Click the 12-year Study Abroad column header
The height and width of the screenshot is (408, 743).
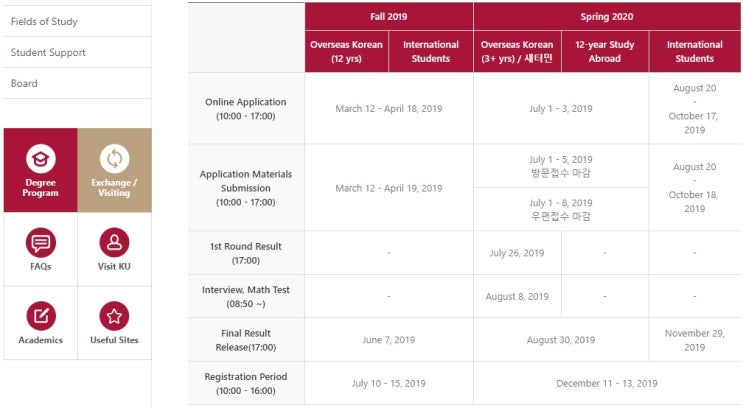605,52
